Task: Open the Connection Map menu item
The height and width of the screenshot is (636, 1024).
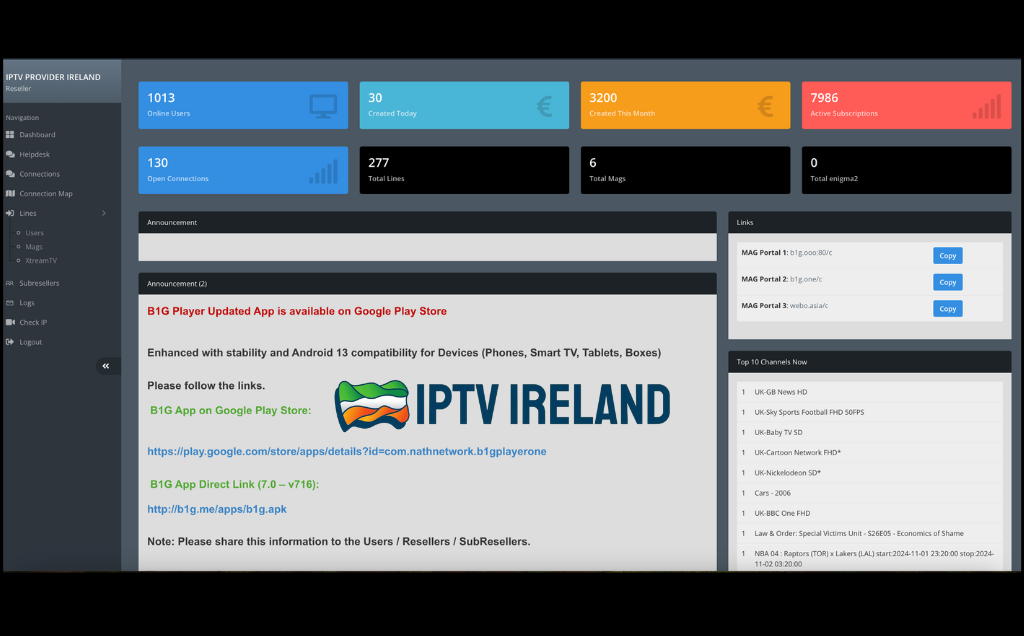Action: click(46, 193)
